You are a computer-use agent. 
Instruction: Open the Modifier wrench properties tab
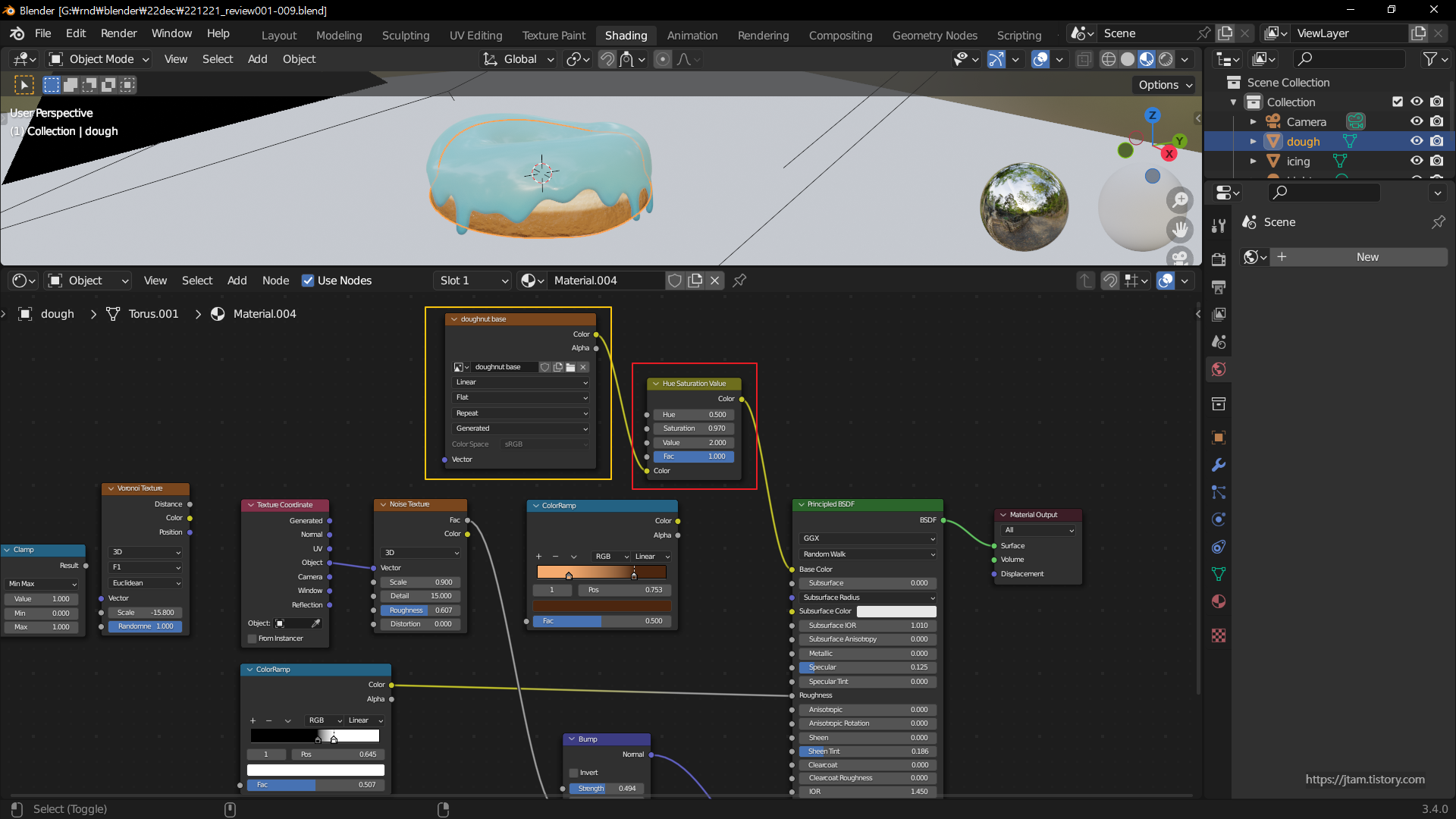(x=1219, y=465)
